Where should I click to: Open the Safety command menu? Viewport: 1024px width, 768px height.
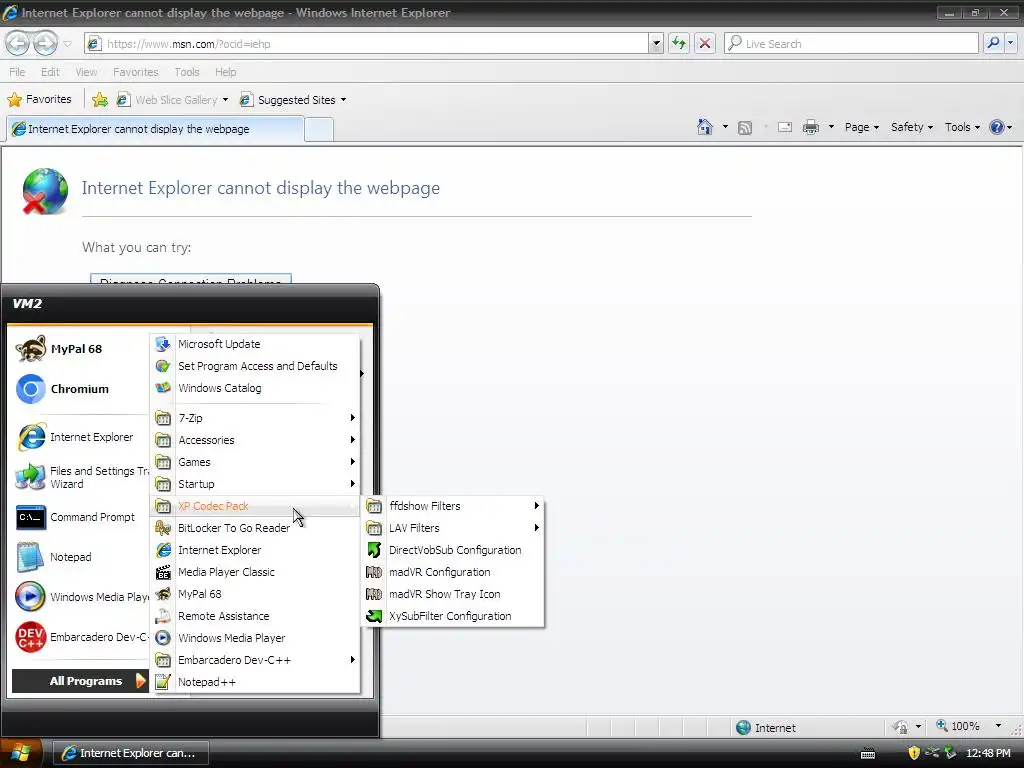click(912, 127)
